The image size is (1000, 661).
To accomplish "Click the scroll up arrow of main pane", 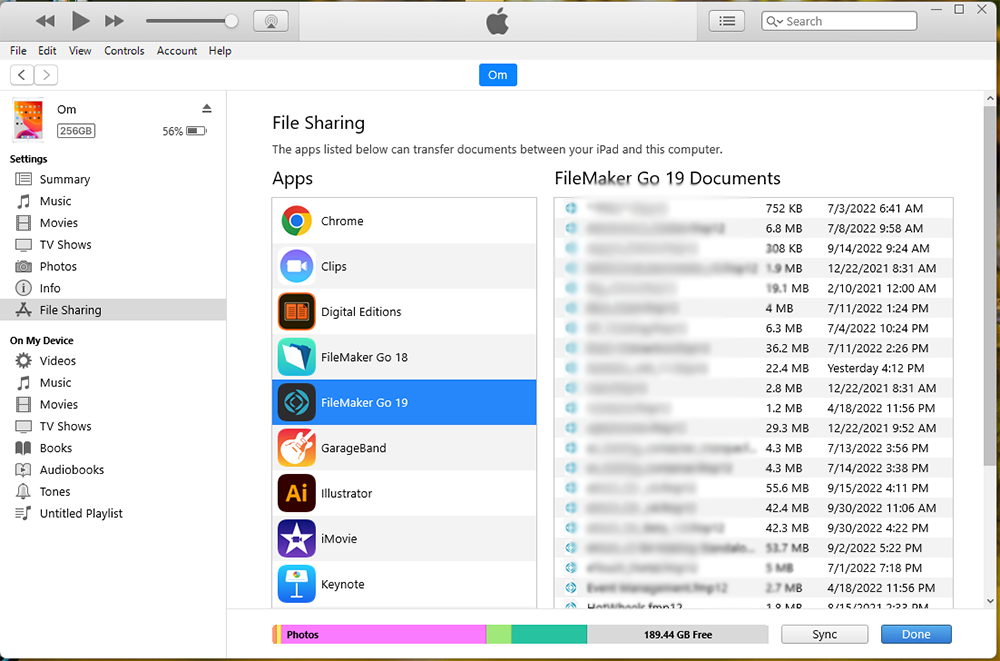I will click(x=990, y=99).
